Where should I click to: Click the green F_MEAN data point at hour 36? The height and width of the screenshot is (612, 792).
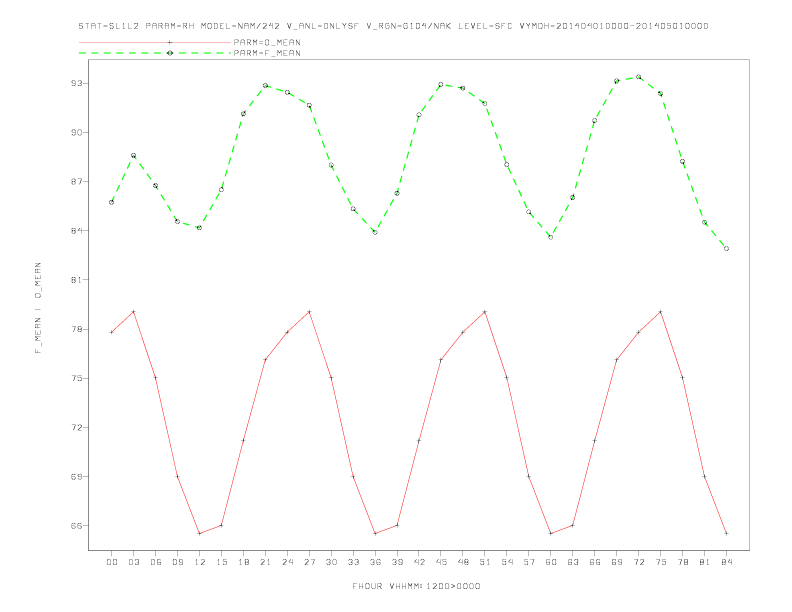click(x=375, y=232)
